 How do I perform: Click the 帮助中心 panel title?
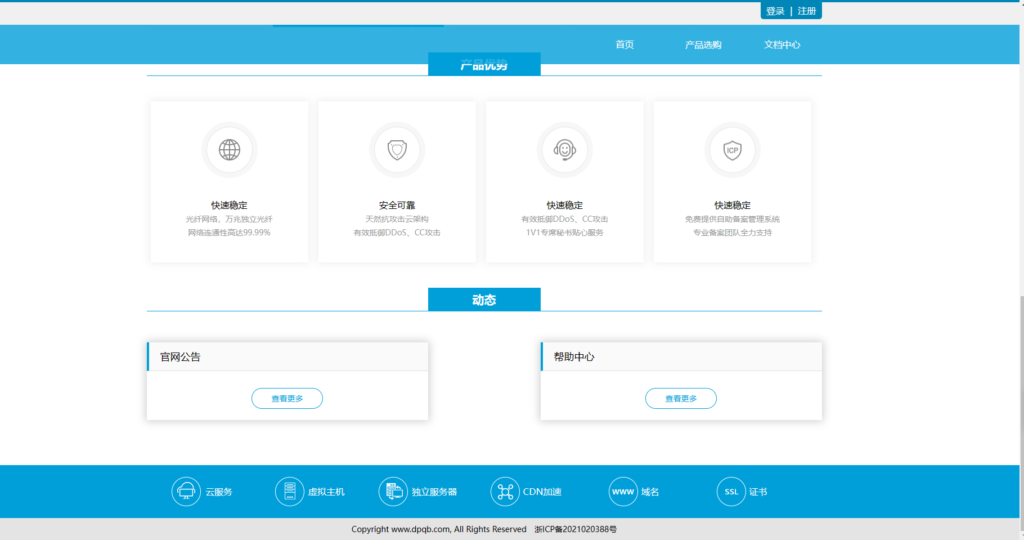574,357
